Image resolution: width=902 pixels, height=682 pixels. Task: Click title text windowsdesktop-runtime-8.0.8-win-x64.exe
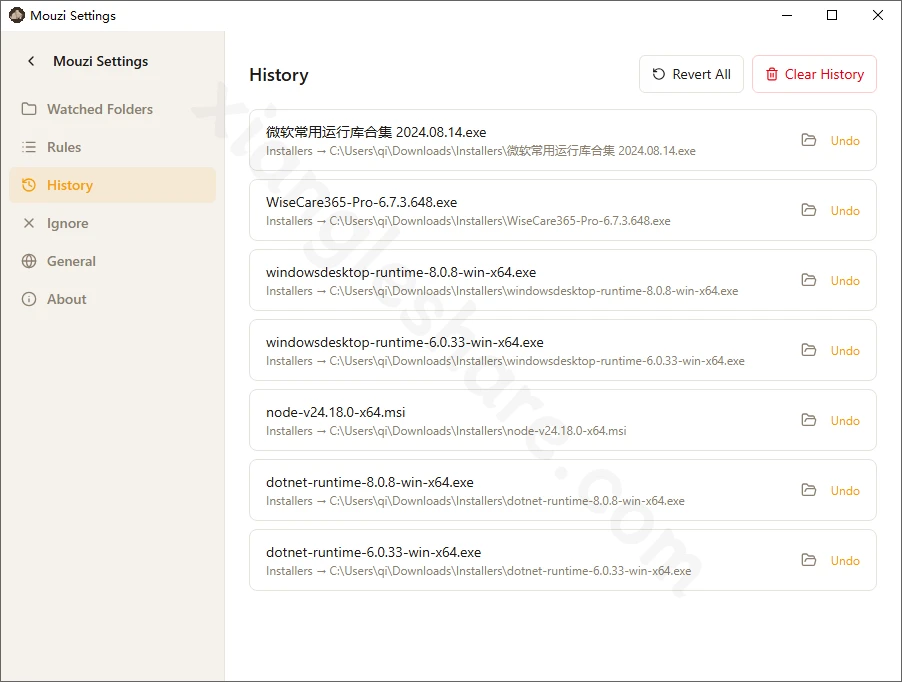(401, 273)
